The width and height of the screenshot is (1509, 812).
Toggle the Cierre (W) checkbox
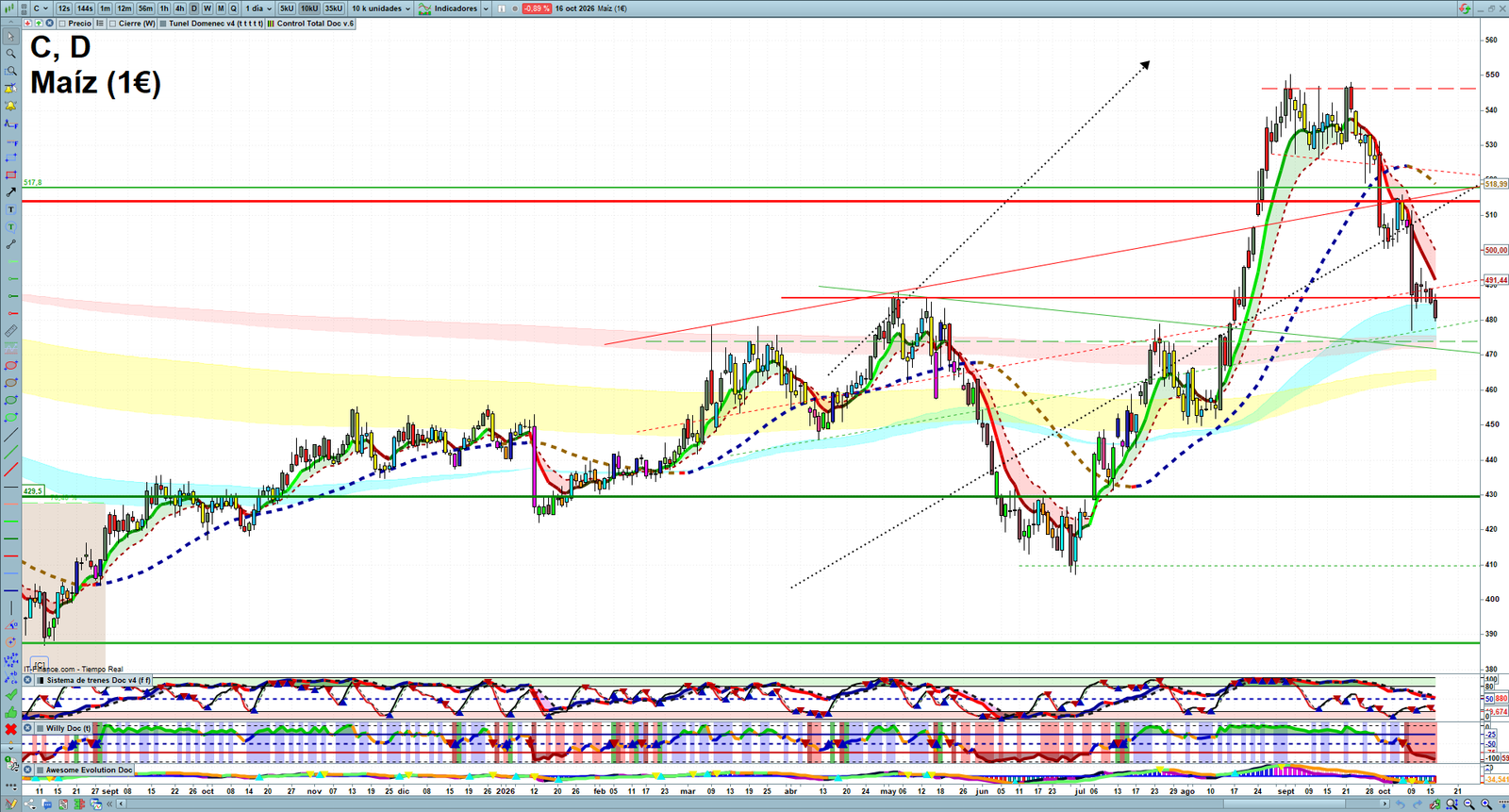click(113, 24)
